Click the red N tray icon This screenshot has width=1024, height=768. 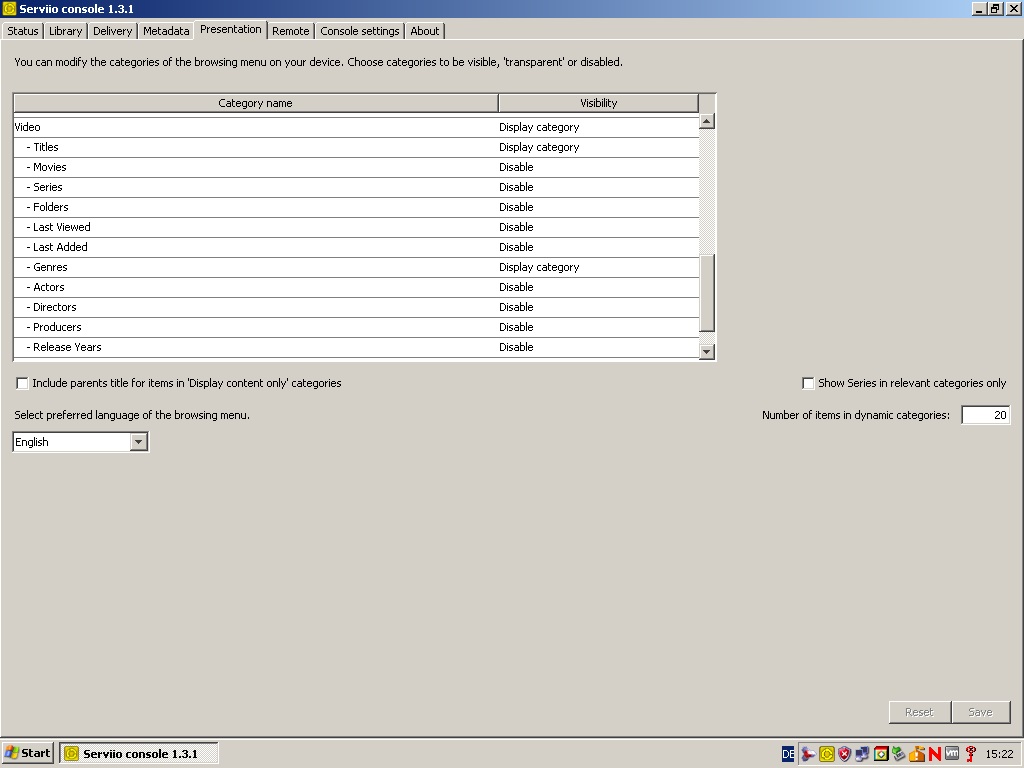(x=934, y=754)
